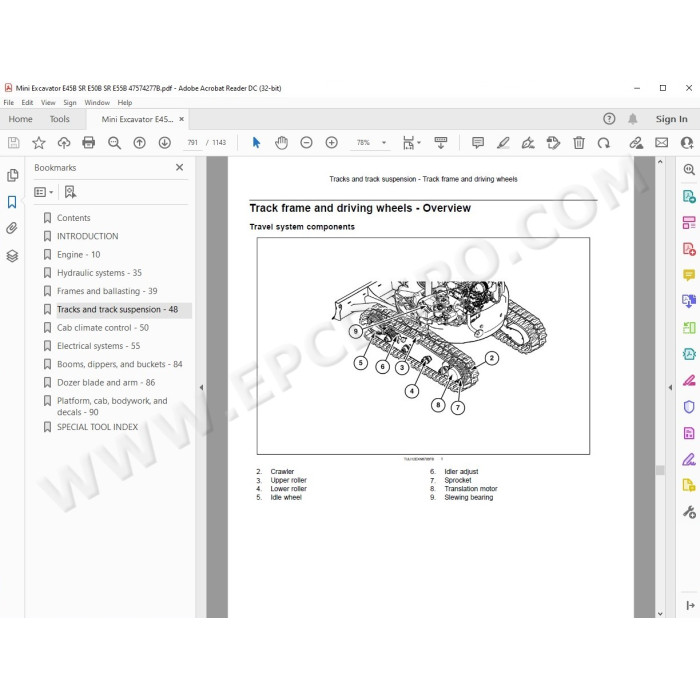Viewport: 700px width, 700px height.
Task: Open Platform, cab, bodywork, and decals bookmark
Action: (112, 406)
